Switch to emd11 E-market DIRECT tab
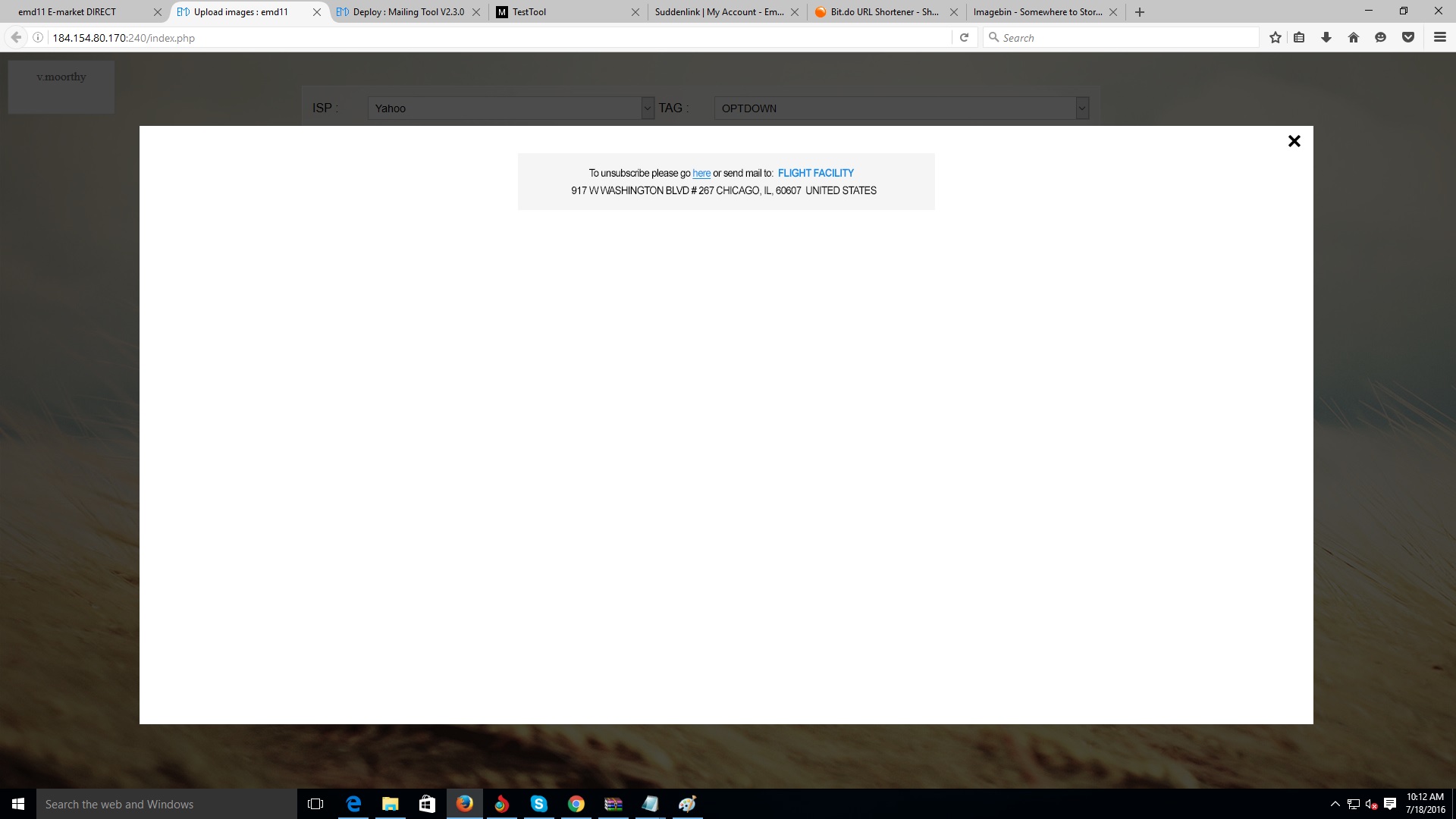 83,12
